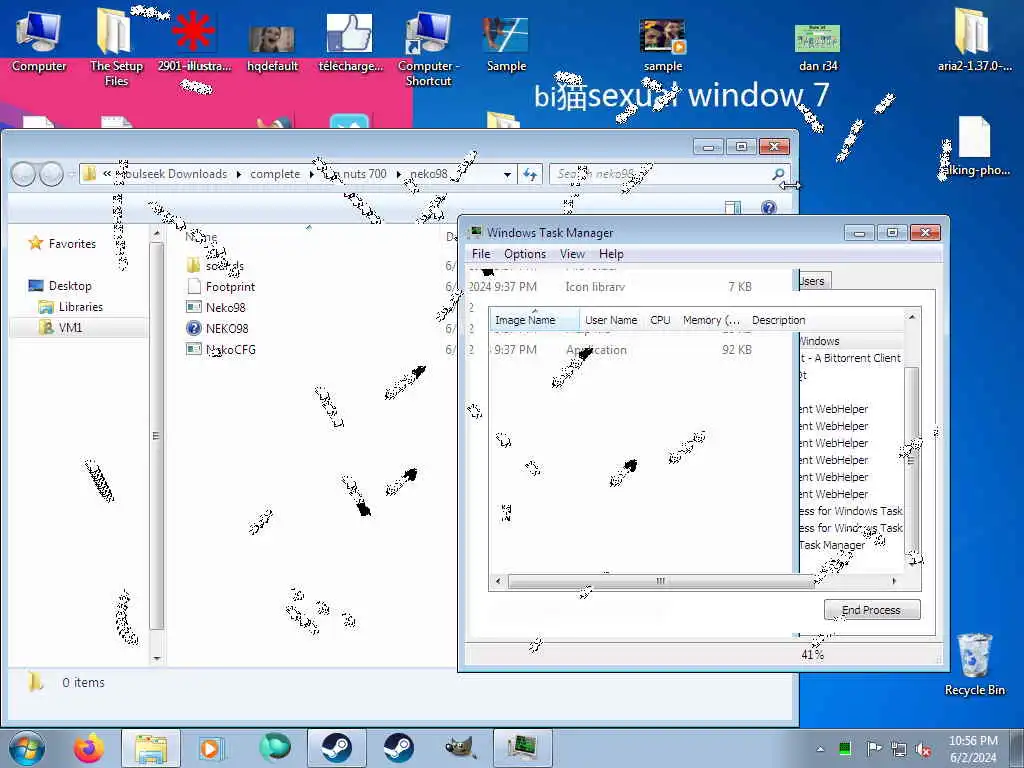The width and height of the screenshot is (1024, 768).
Task: Click the process list scroll right arrow
Action: (894, 581)
